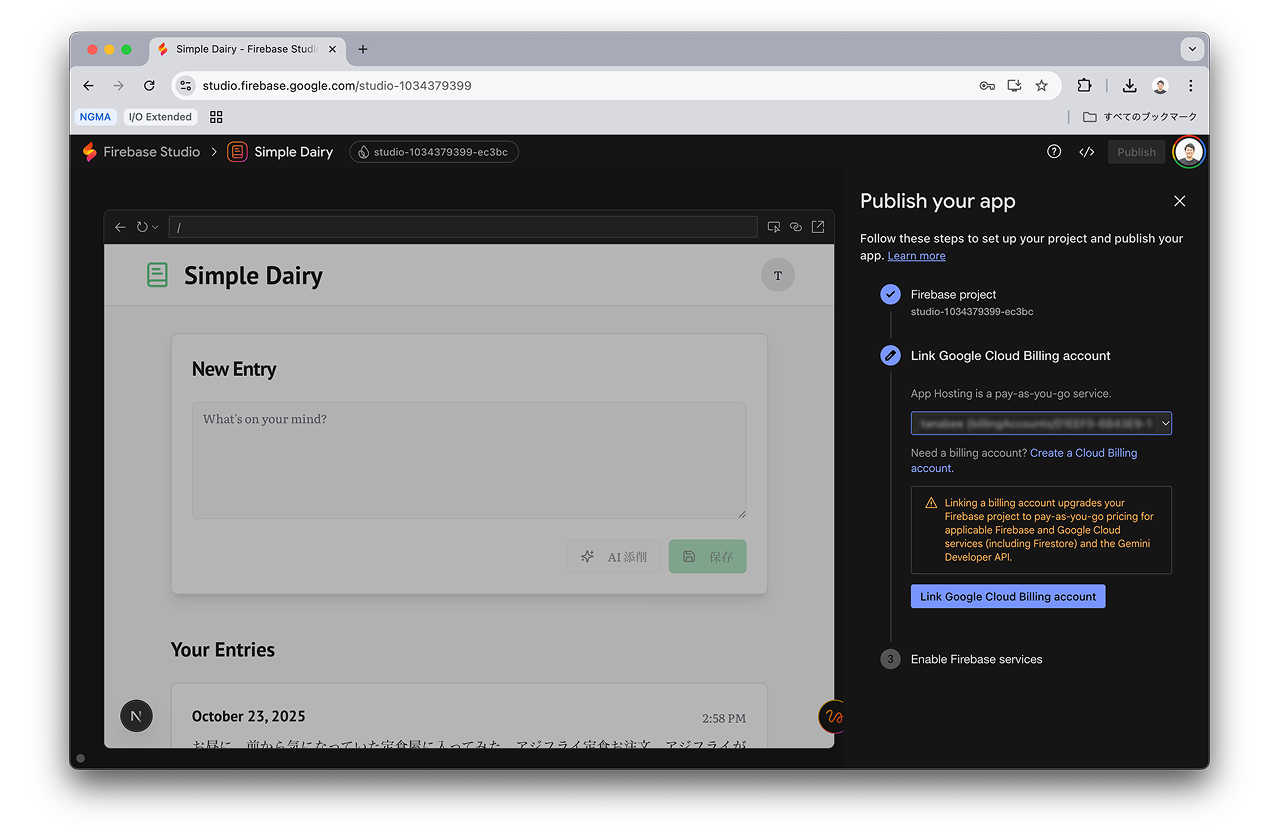
Task: Click the What's on your mind text field
Action: pos(469,460)
